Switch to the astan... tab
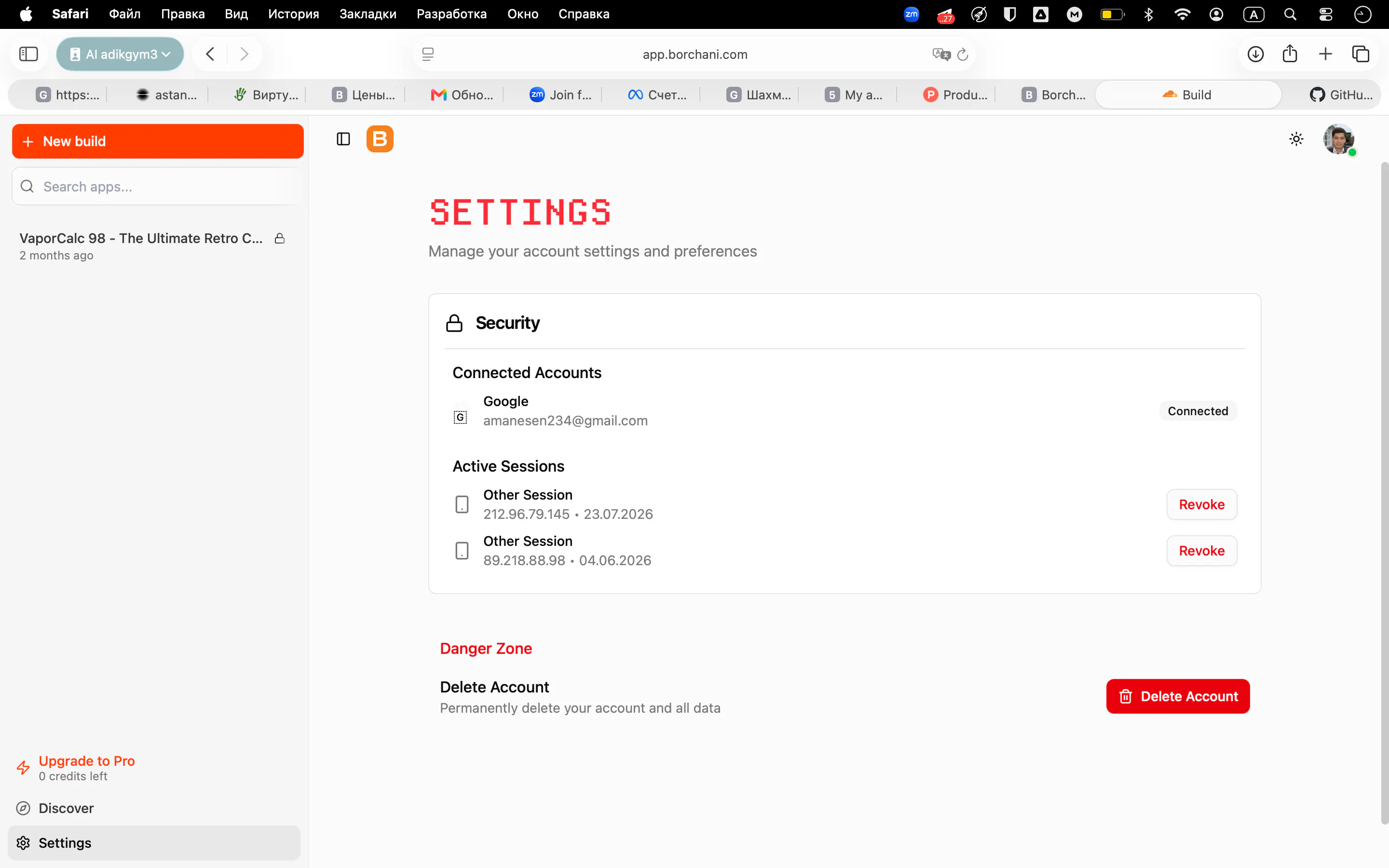Screen dimensions: 1389x868 click(x=166, y=95)
